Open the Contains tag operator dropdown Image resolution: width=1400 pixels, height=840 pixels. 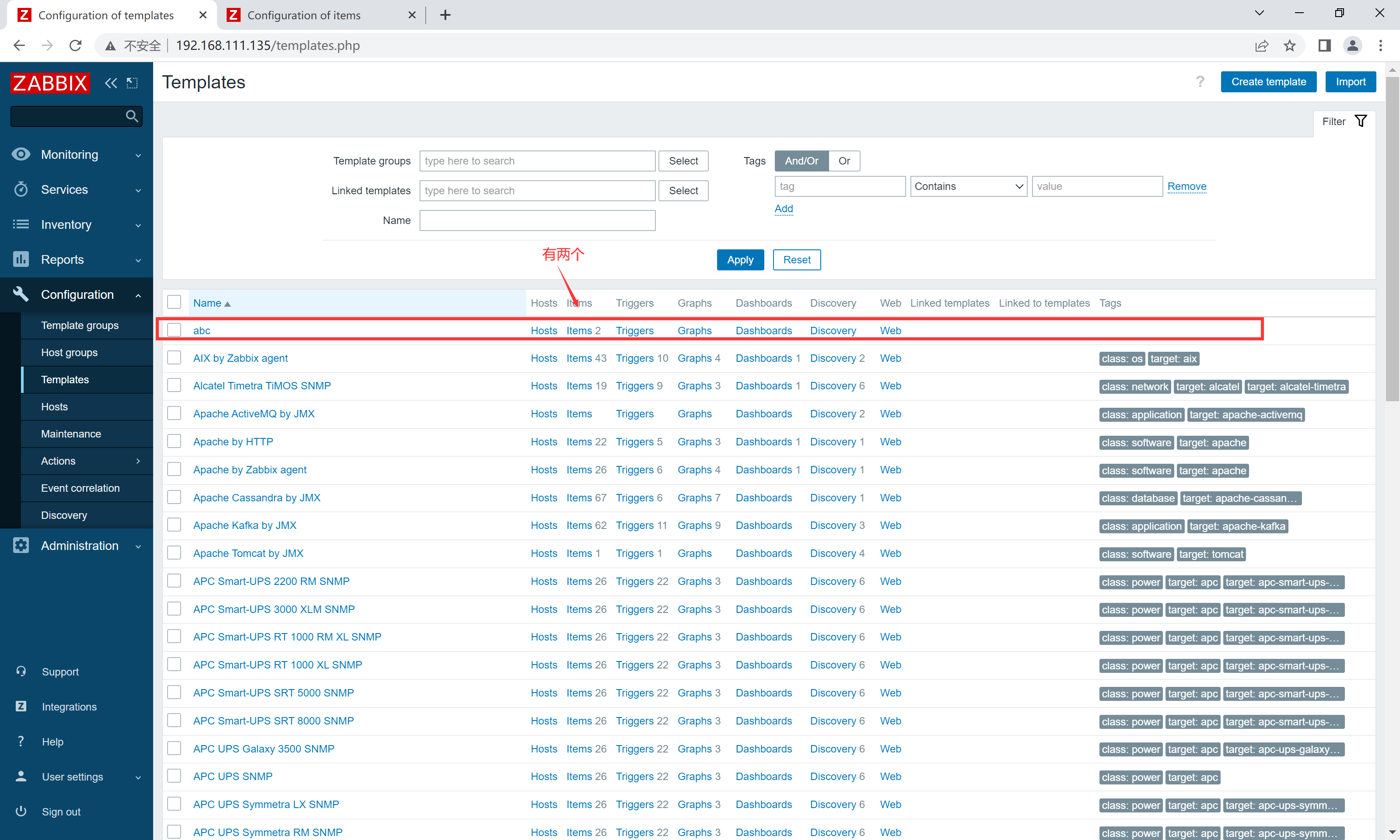(x=968, y=186)
